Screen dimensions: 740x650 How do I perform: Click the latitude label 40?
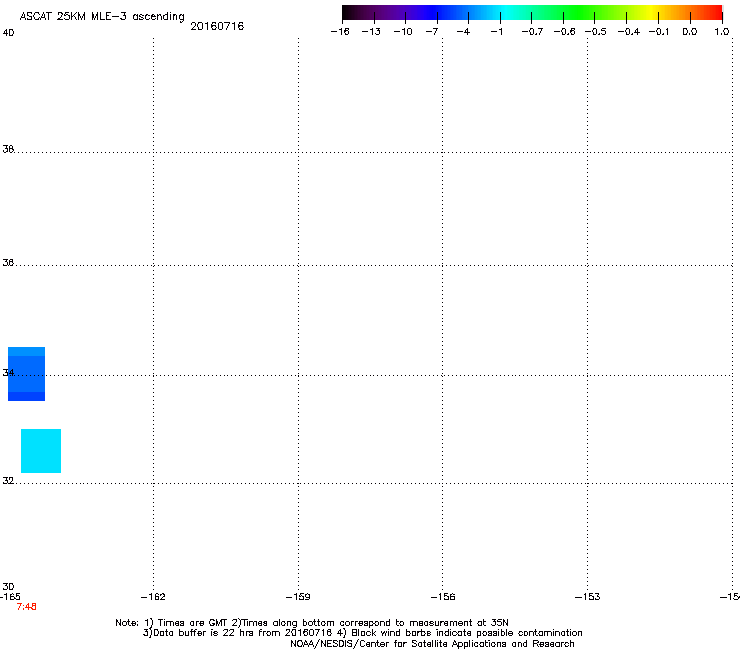pos(8,33)
